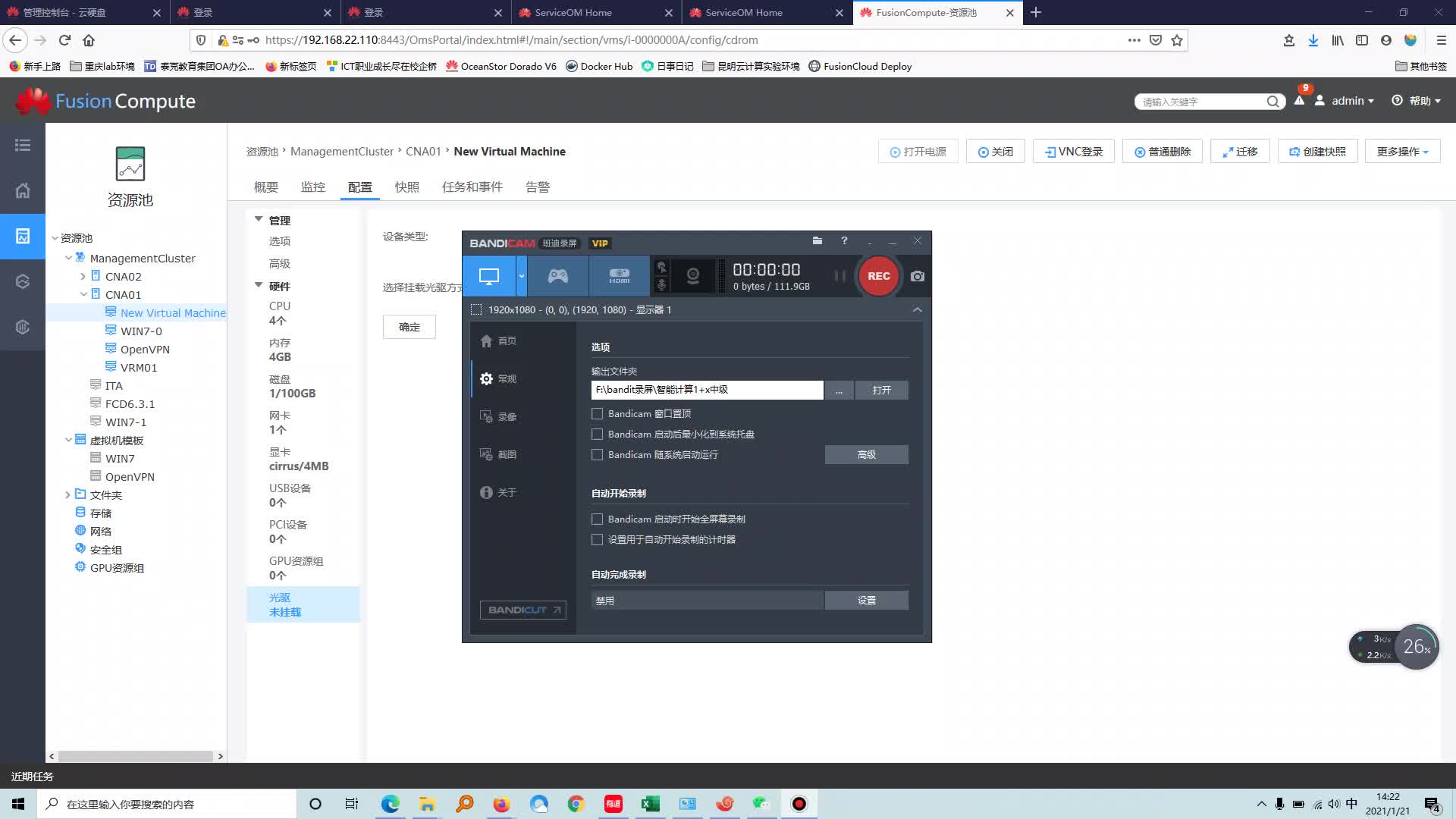
Task: Open BANDICUT link button
Action: (523, 610)
